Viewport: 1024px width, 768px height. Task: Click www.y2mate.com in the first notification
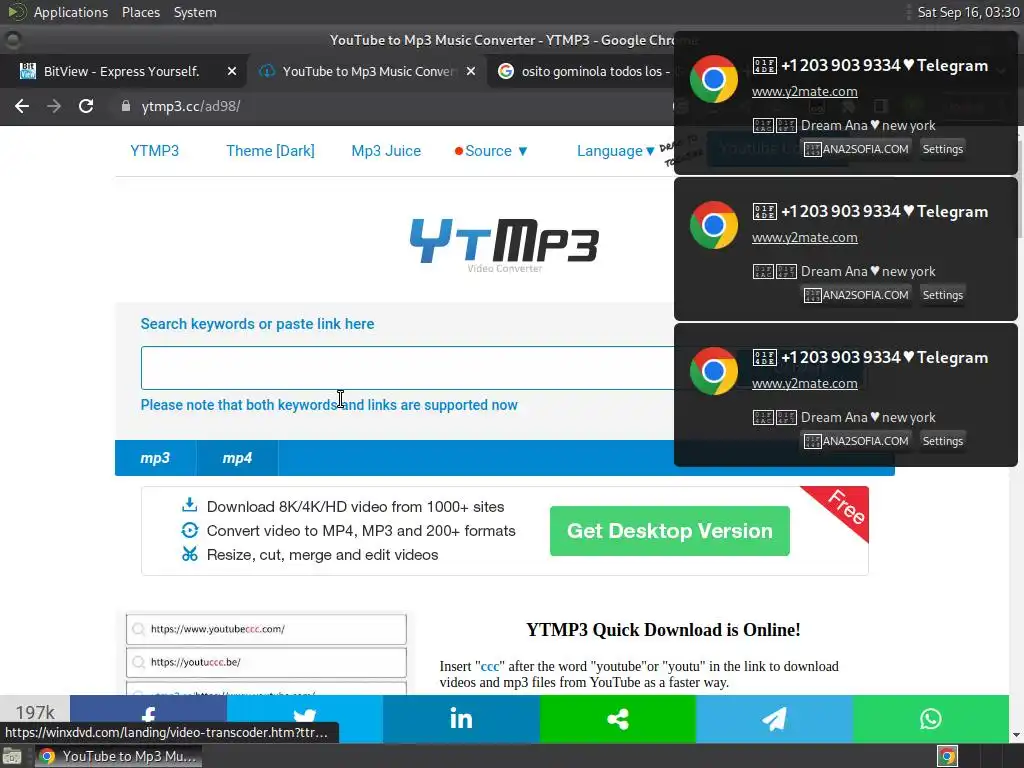[x=805, y=91]
